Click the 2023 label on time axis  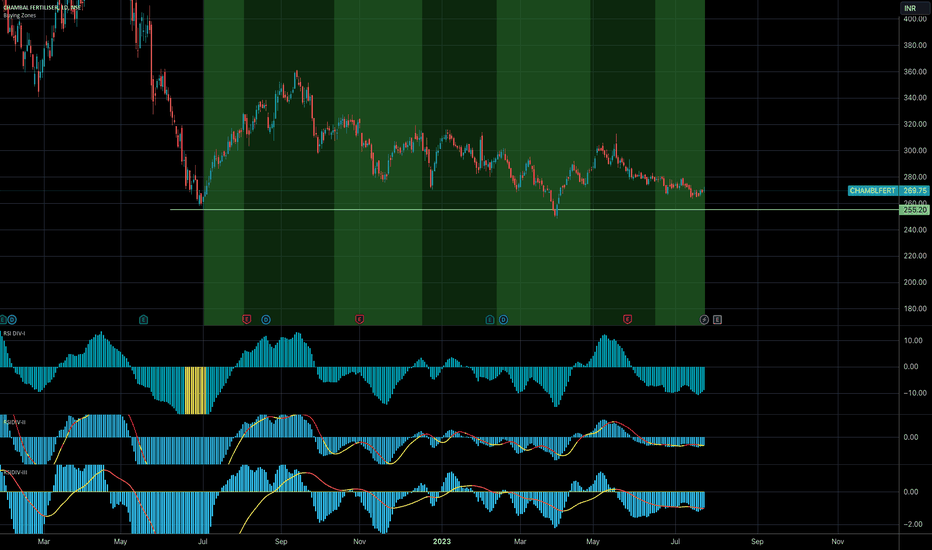click(442, 542)
